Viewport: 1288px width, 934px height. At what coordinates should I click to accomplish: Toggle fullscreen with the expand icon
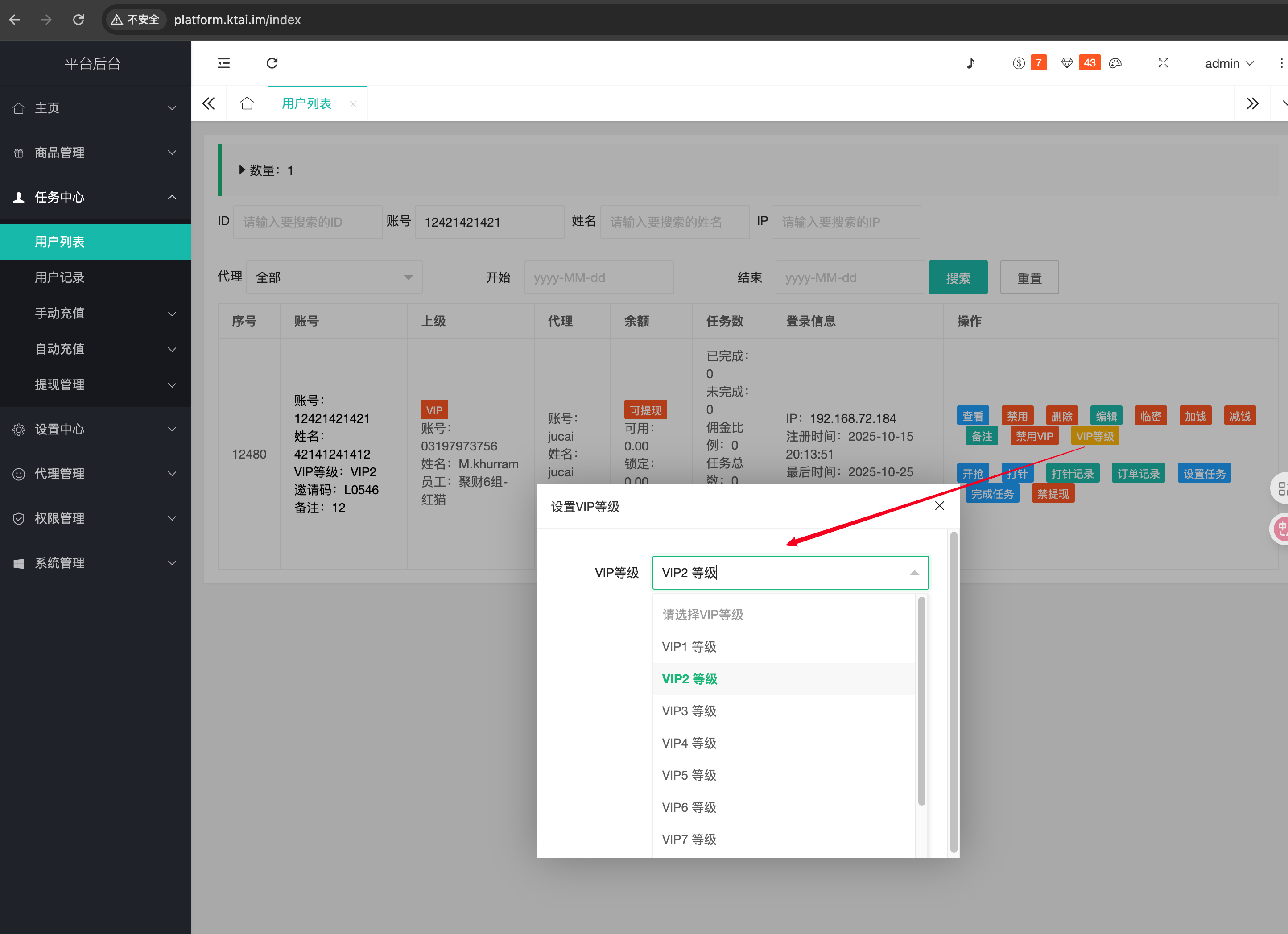coord(1163,63)
